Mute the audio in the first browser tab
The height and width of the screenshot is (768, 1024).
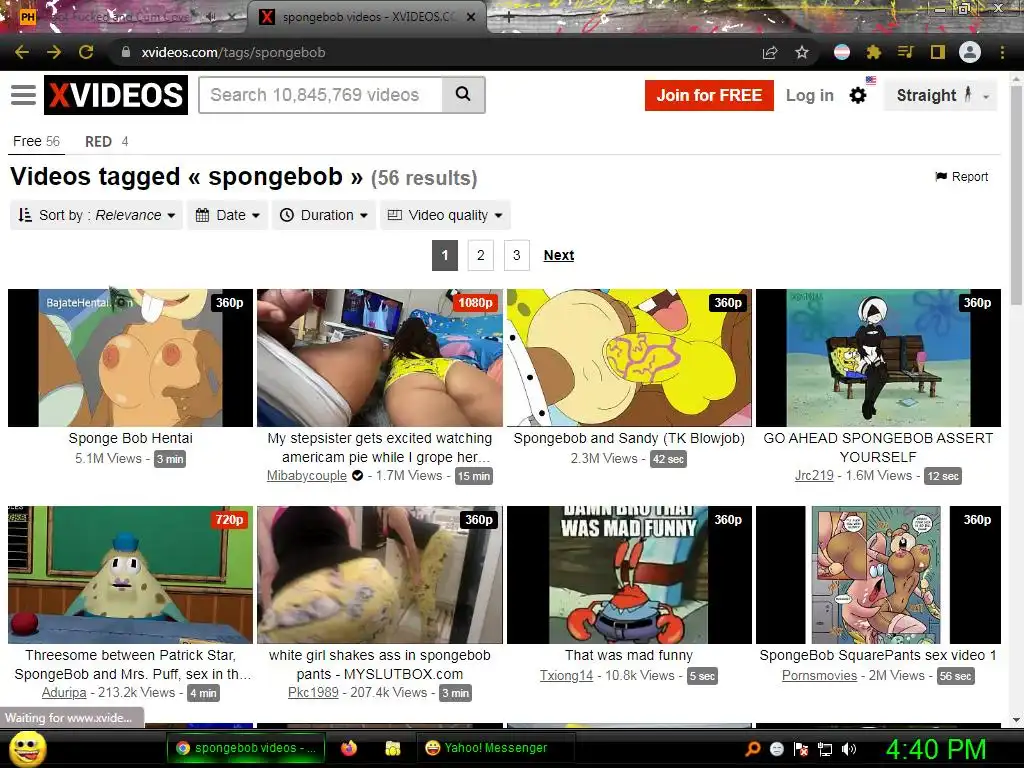[x=211, y=17]
